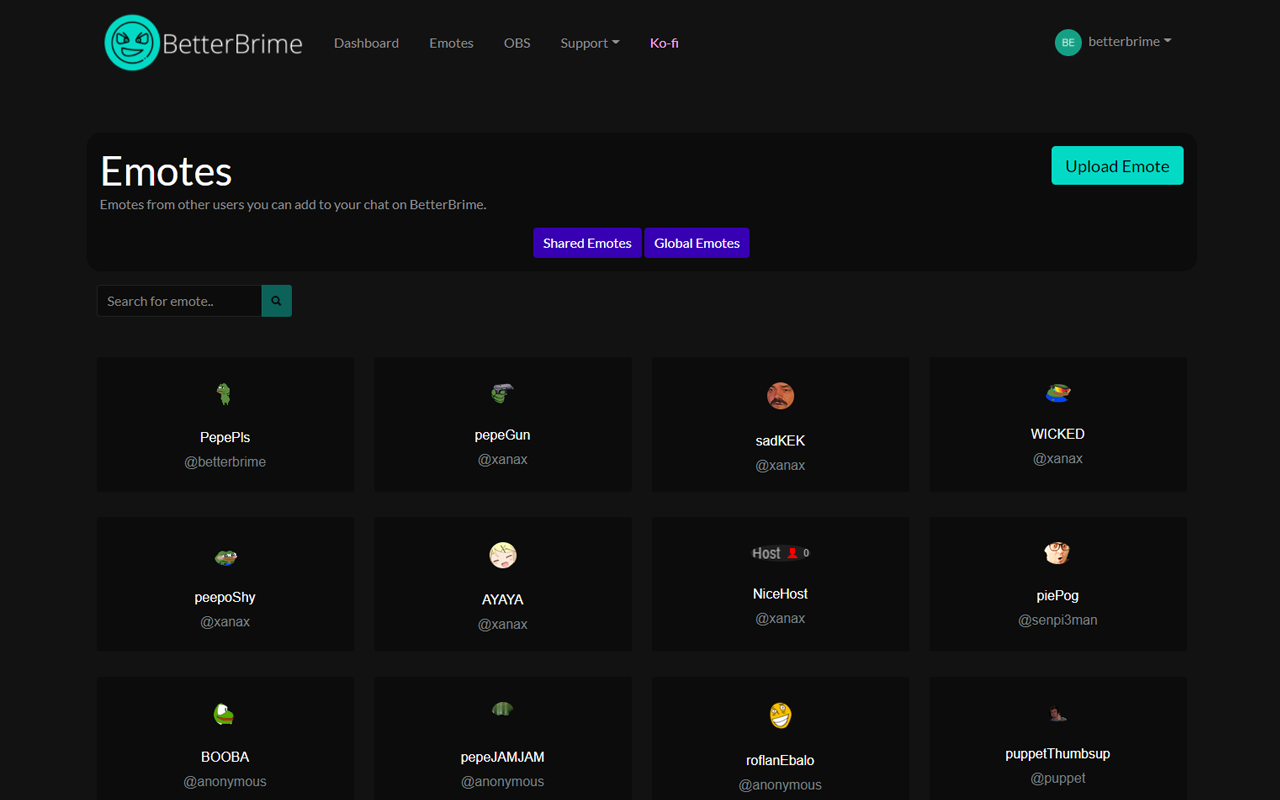Click @xanax under pepeGun
The width and height of the screenshot is (1280, 800).
[x=502, y=460]
